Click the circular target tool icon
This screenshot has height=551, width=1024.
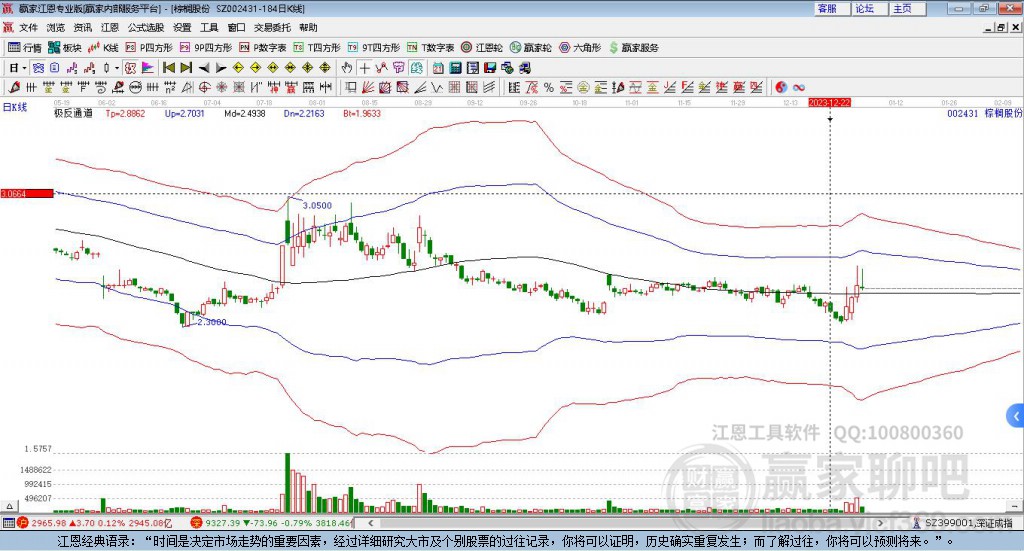point(204,87)
